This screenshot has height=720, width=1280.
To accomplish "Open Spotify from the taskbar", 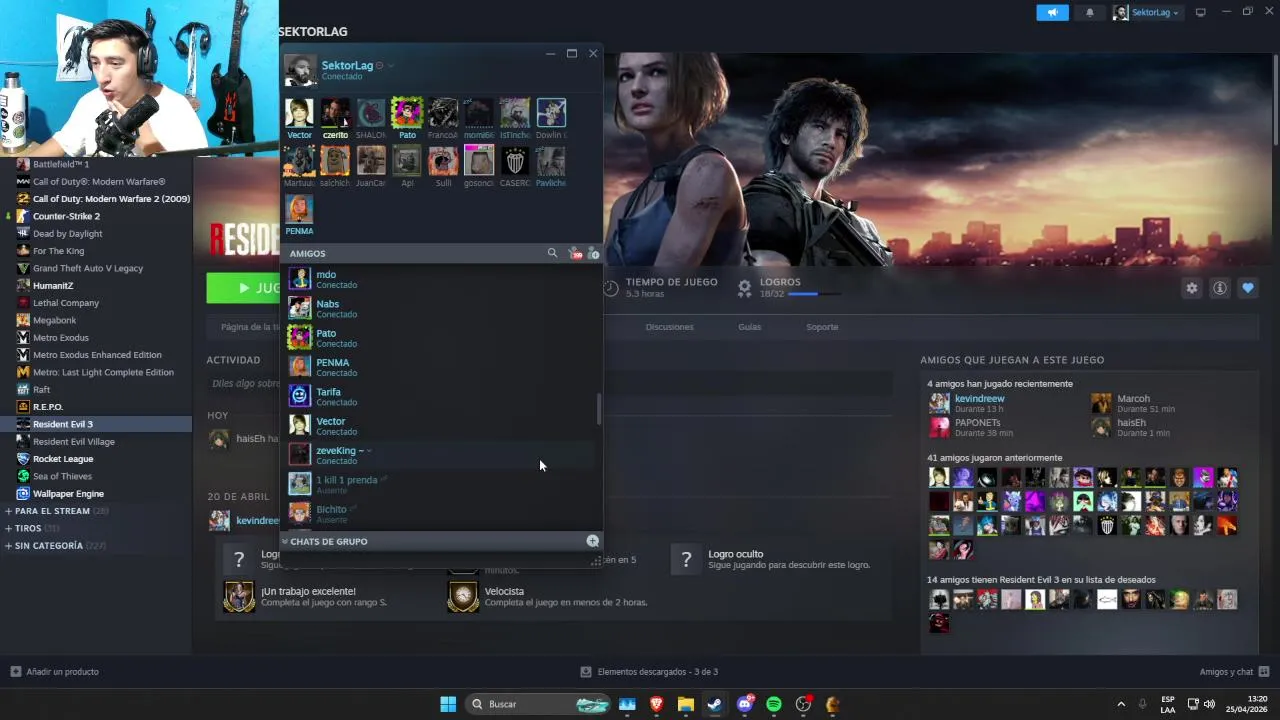I will (x=774, y=704).
